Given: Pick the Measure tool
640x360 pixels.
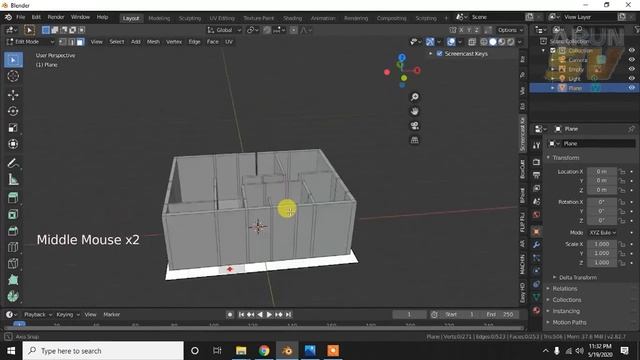Looking at the screenshot, I should point(13,180).
